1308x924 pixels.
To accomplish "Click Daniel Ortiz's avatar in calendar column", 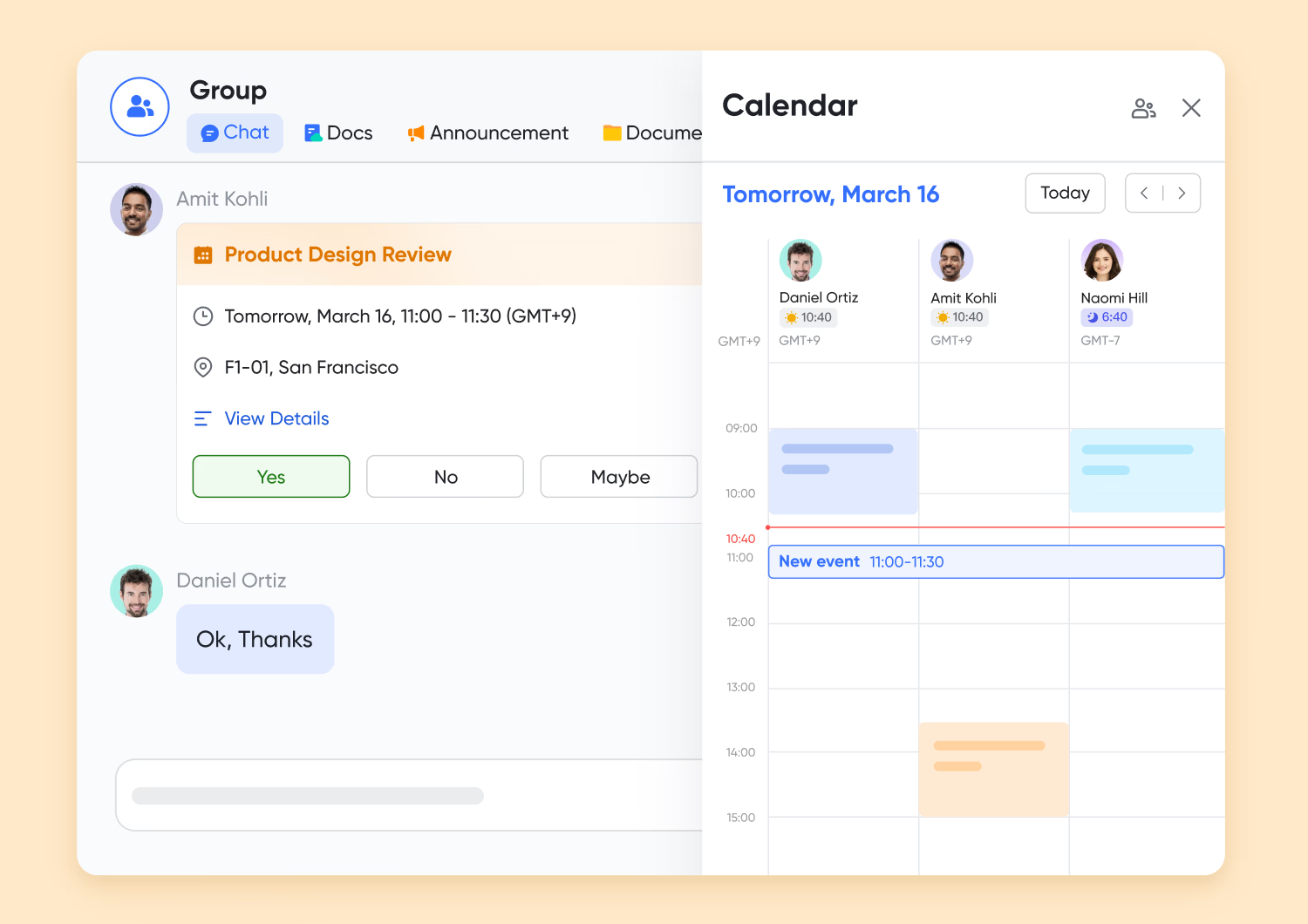I will pos(800,261).
